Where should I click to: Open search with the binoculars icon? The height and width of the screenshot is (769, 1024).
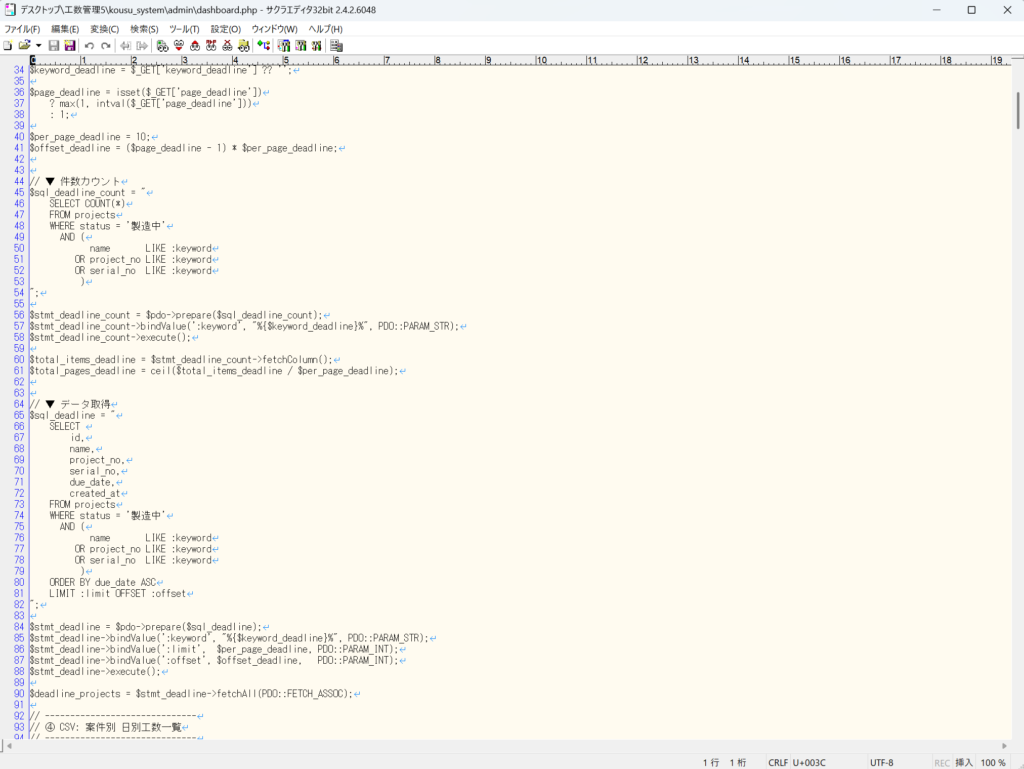click(x=162, y=46)
